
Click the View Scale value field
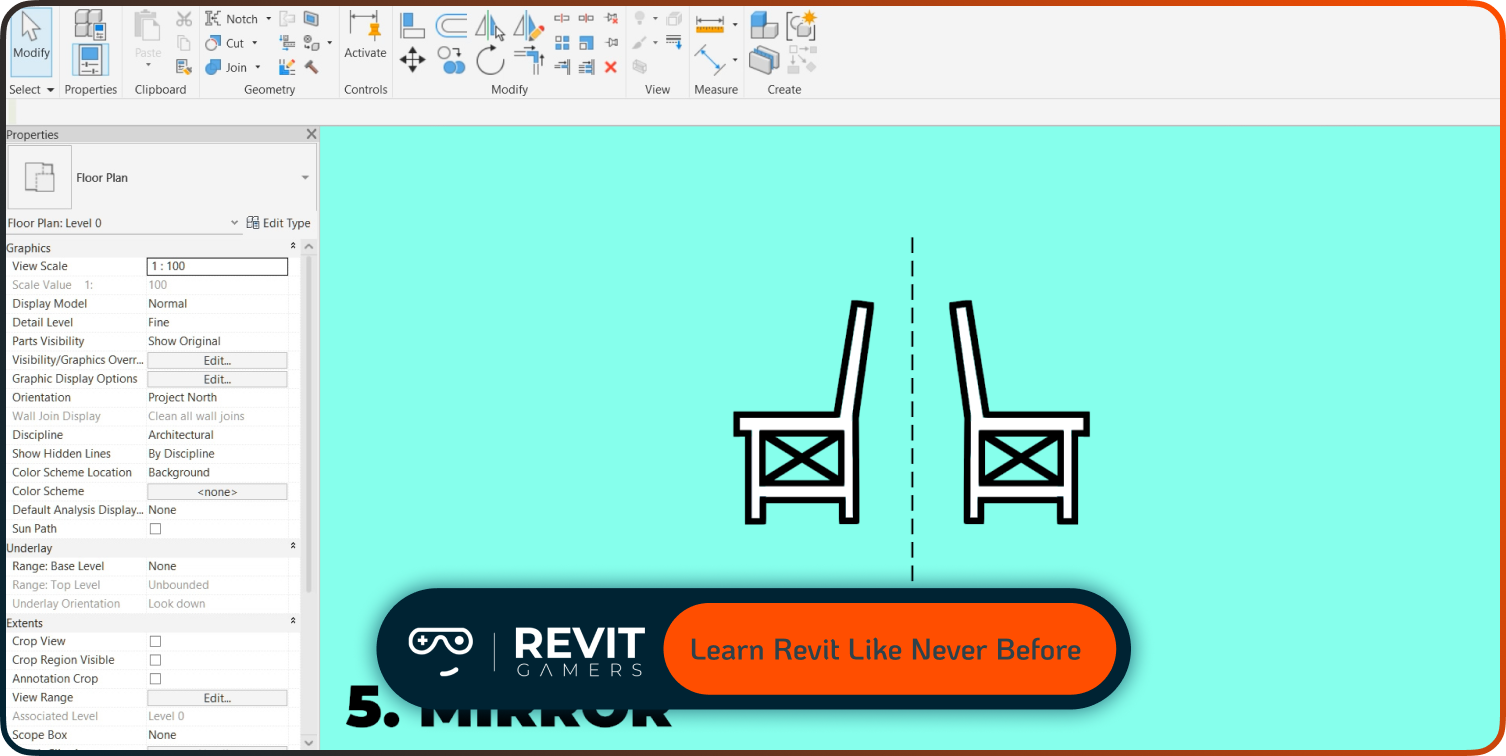(216, 266)
